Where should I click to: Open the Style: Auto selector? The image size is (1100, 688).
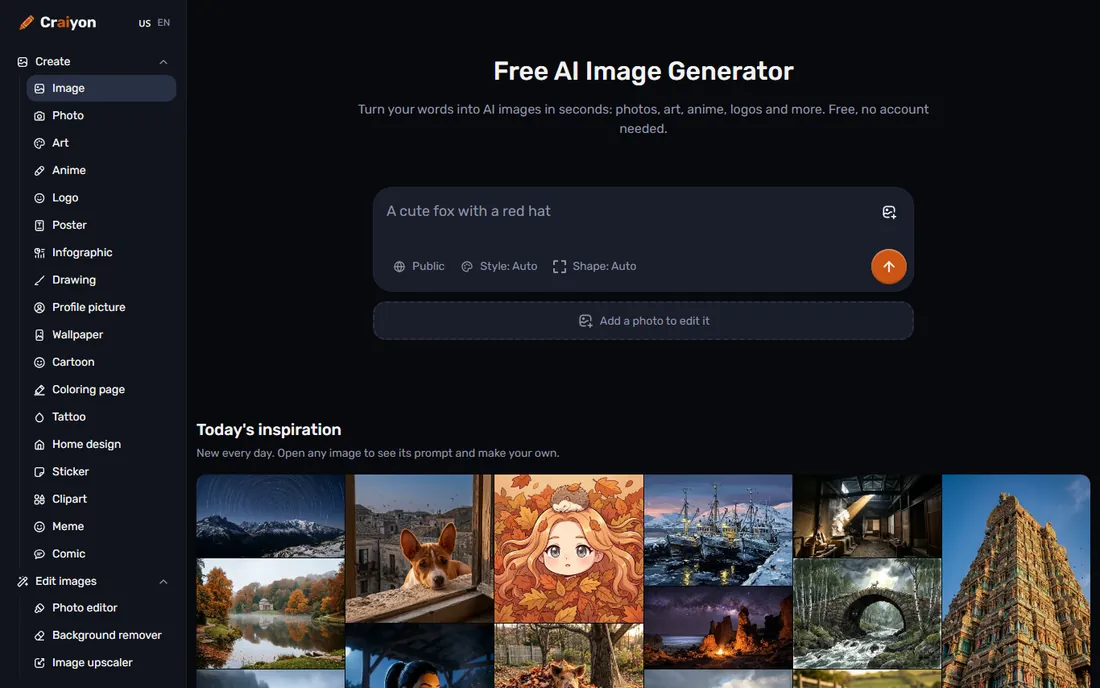(x=499, y=267)
